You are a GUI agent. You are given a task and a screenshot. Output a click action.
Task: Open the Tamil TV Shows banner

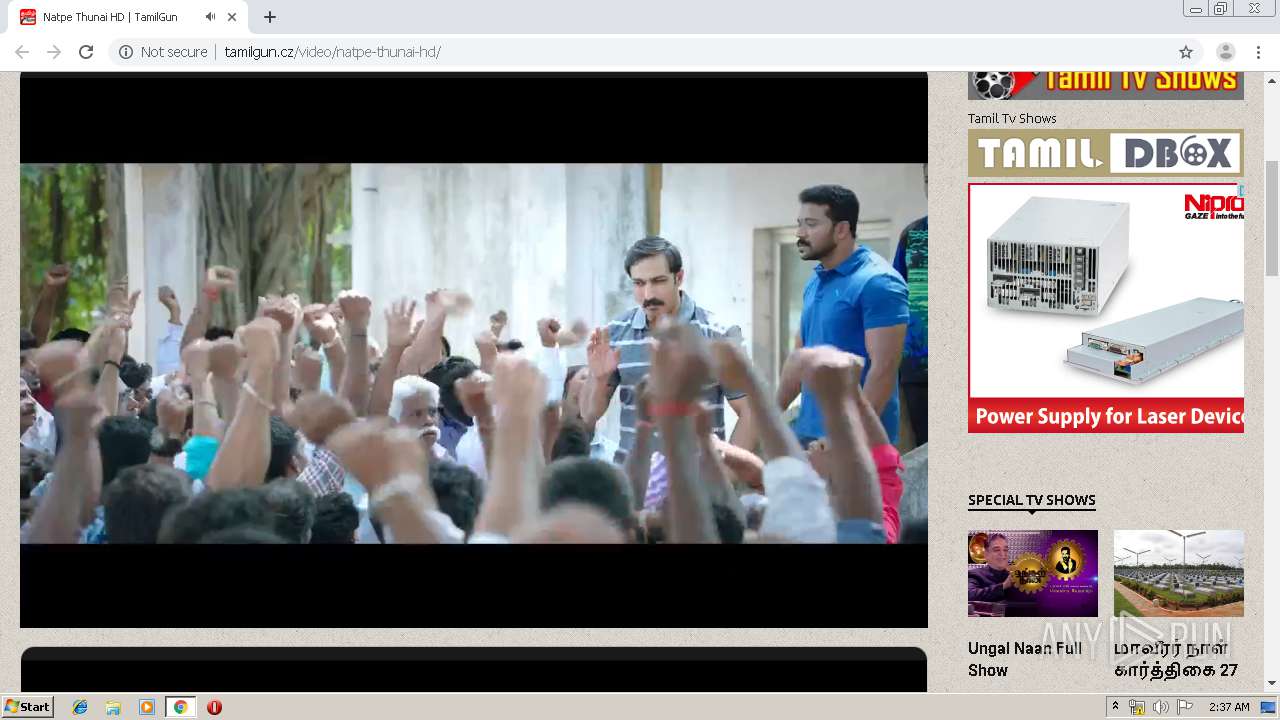pos(1106,86)
